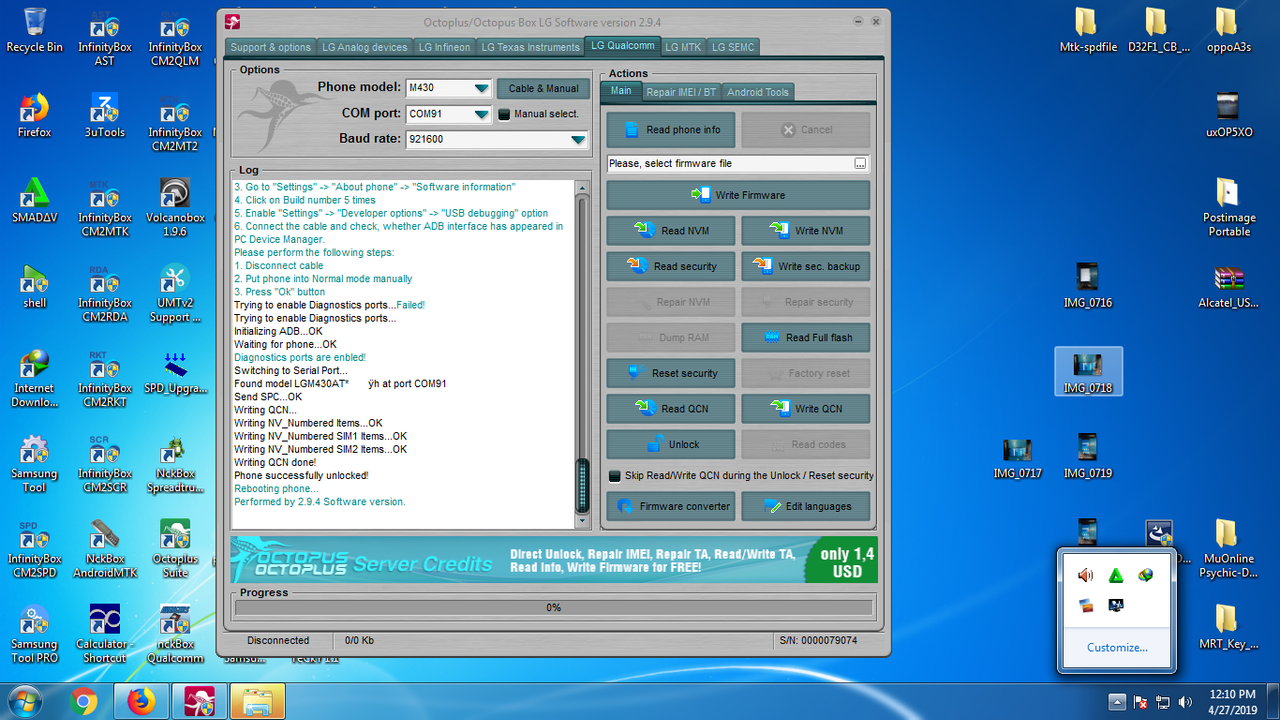Launch Internet Download Manager desktop shortcut
Image resolution: width=1280 pixels, height=720 pixels.
click(34, 379)
